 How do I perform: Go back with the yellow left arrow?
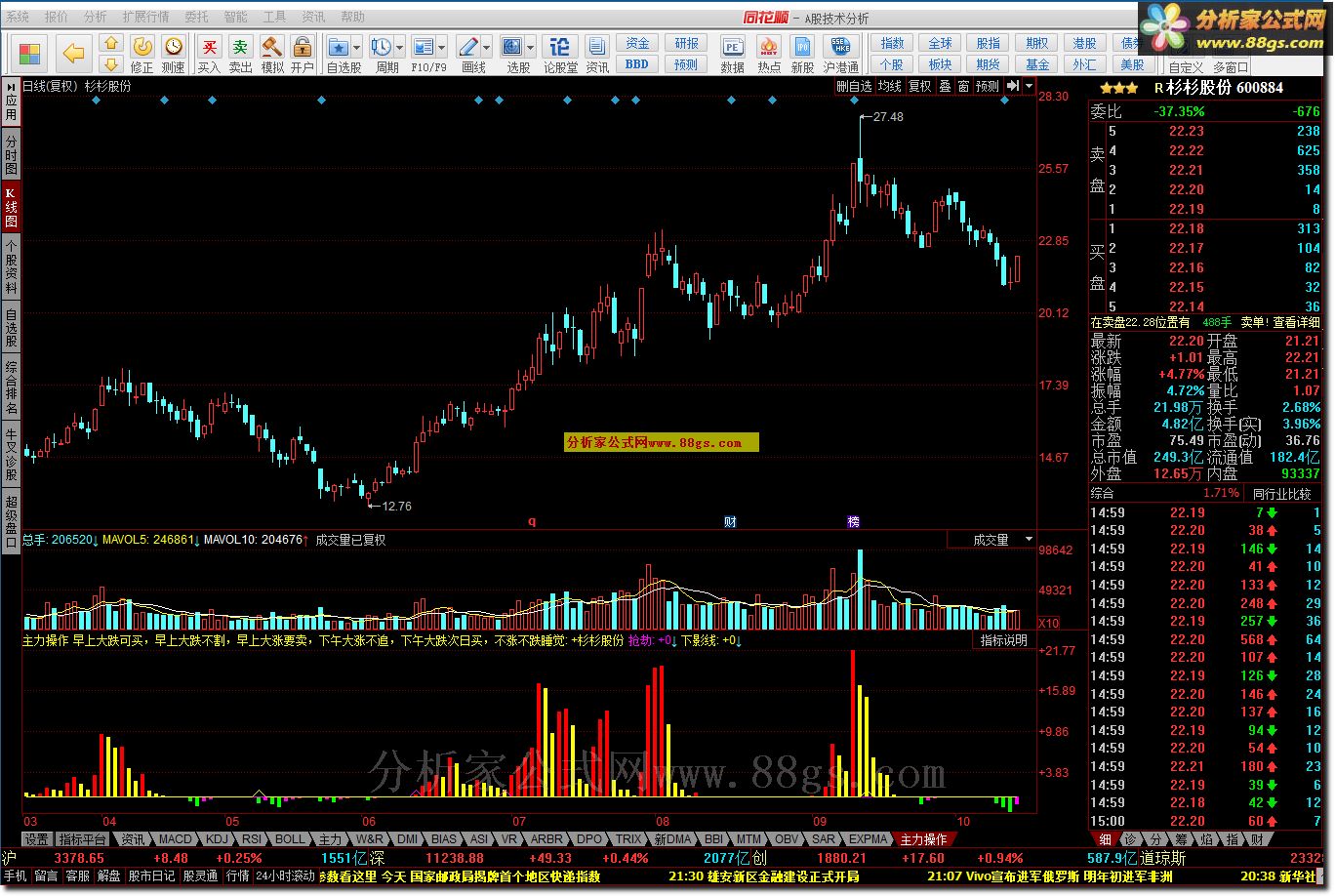tap(74, 53)
